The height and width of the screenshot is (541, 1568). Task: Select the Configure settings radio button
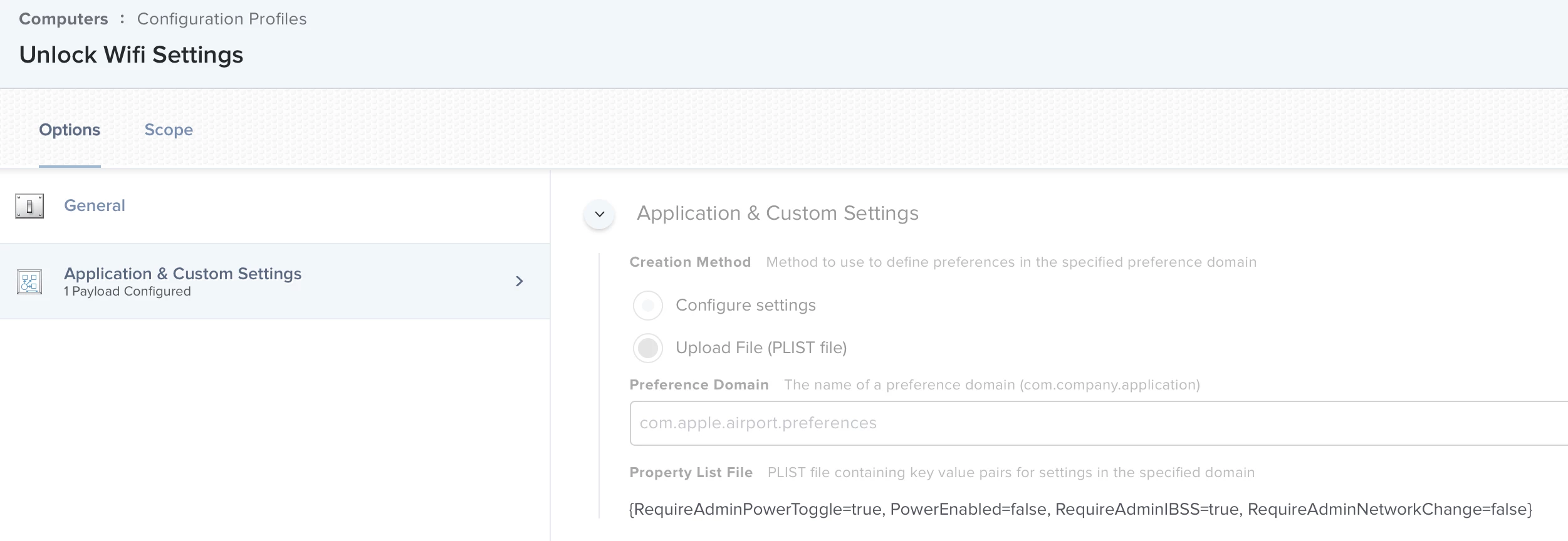[647, 306]
